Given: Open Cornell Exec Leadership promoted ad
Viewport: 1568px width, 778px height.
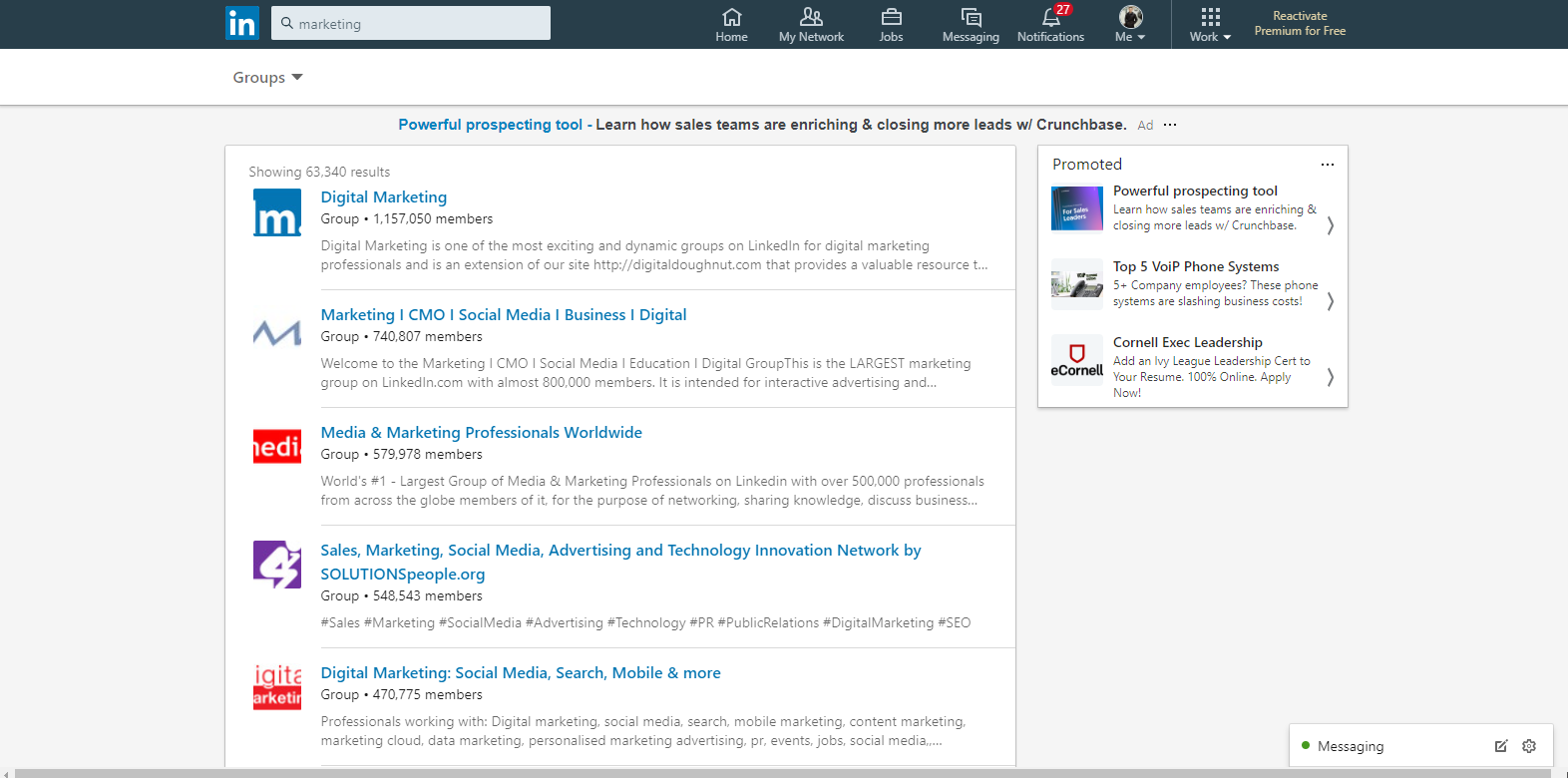Looking at the screenshot, I should pyautogui.click(x=1187, y=342).
